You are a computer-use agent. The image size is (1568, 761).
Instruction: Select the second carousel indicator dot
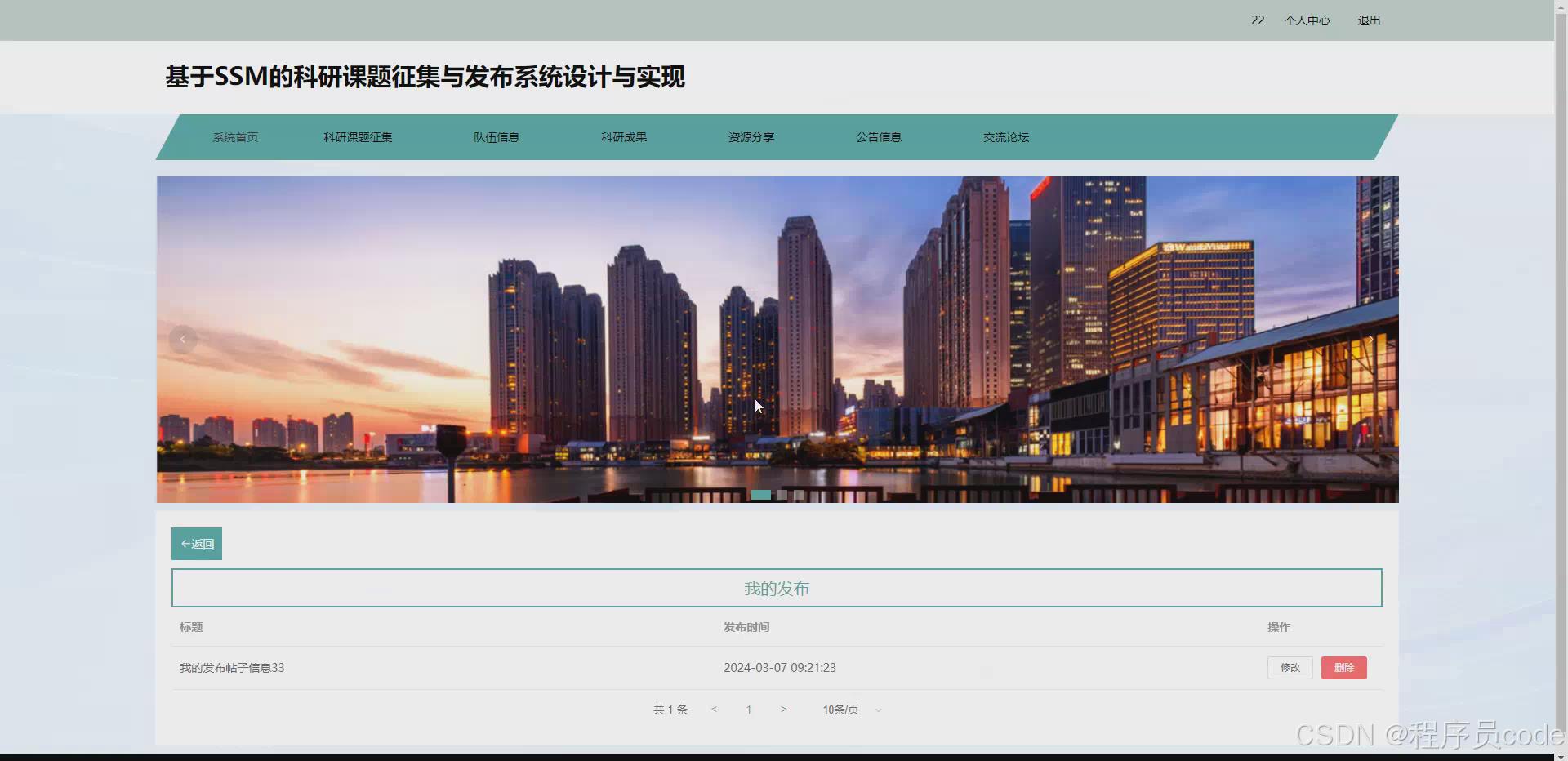click(782, 495)
